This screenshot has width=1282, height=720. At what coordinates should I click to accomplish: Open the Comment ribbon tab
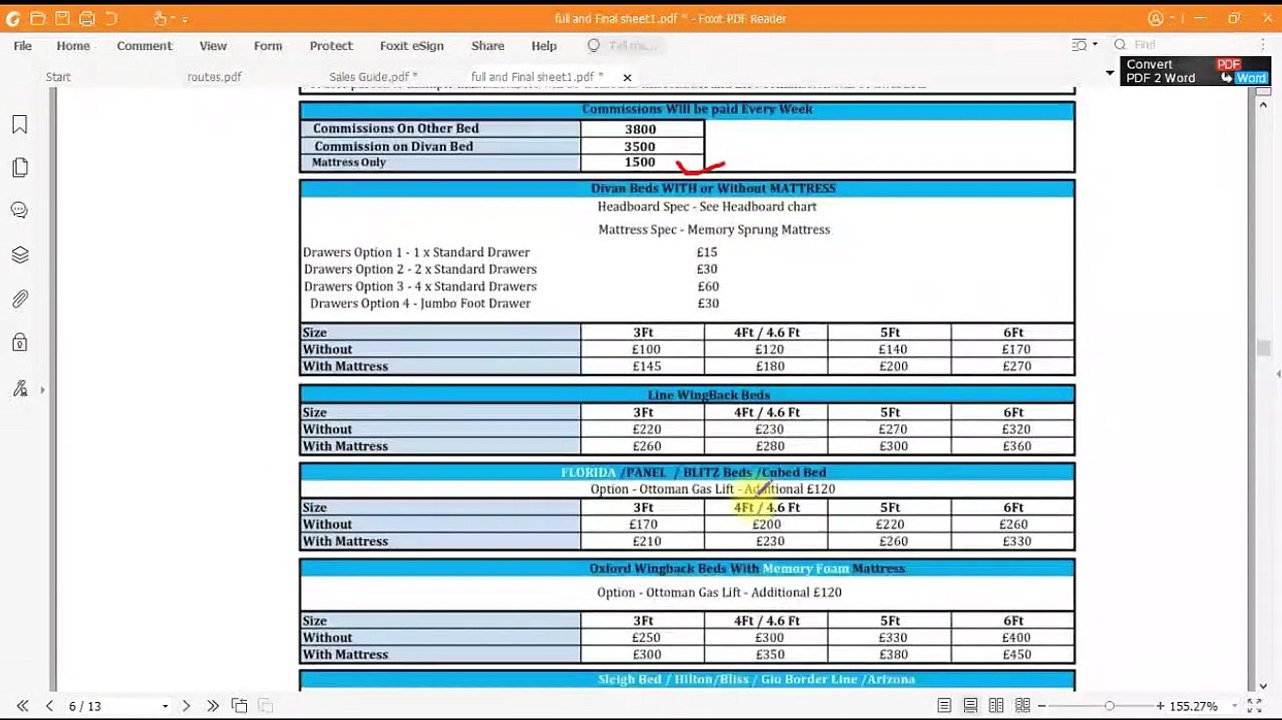(144, 46)
